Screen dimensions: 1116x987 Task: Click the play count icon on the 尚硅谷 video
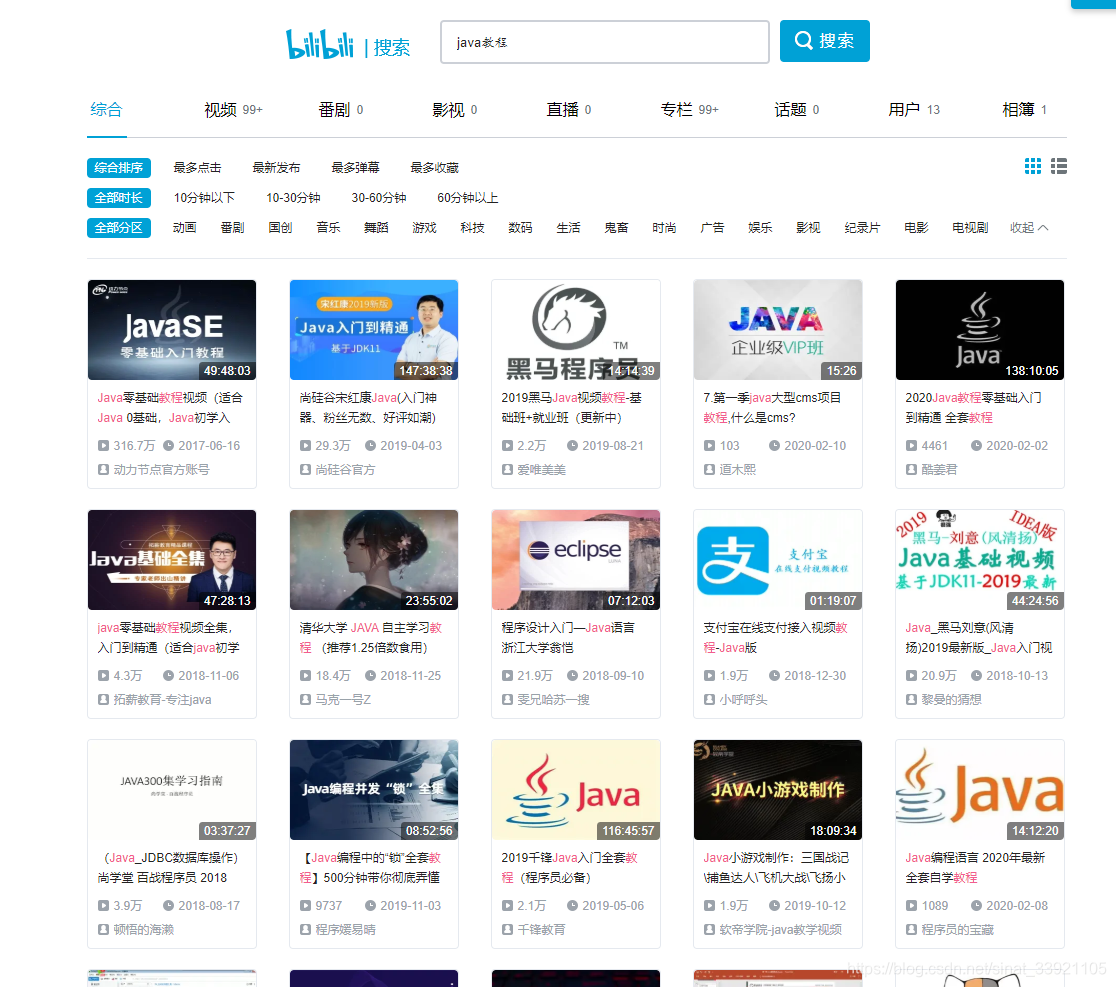pyautogui.click(x=305, y=445)
